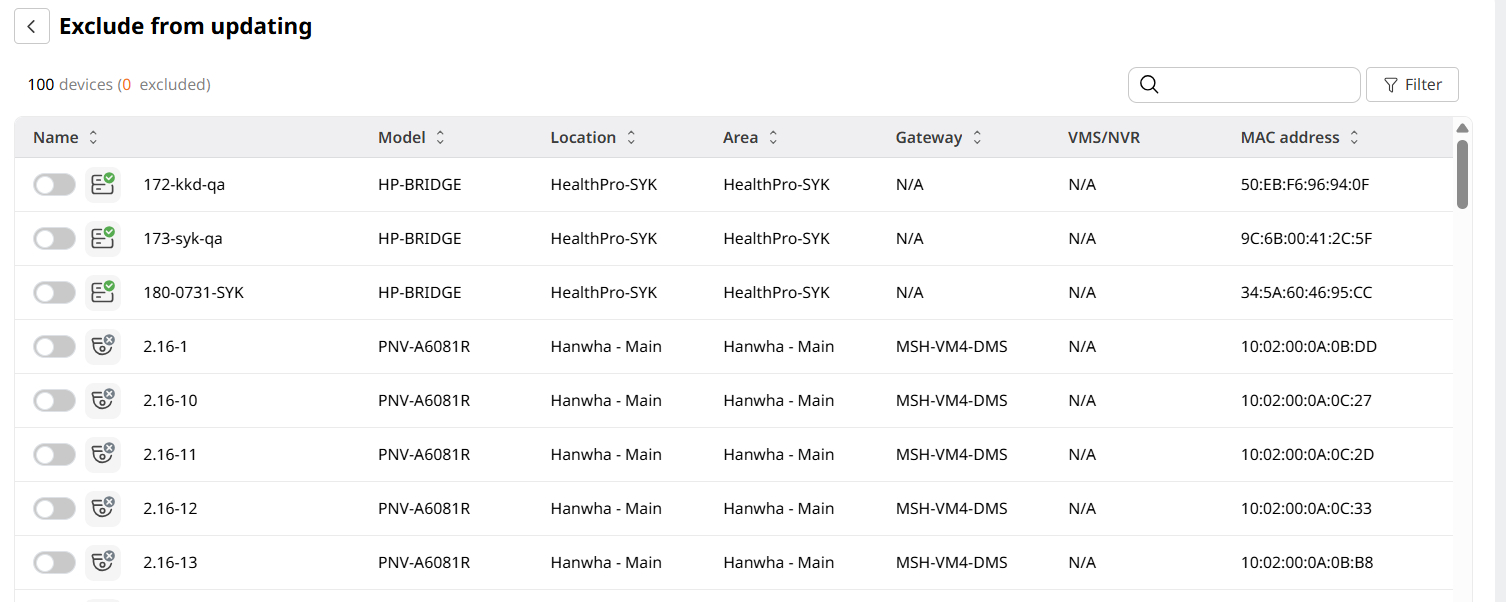
Task: Click the bridge device icon for 173-syk-qa
Action: click(102, 239)
